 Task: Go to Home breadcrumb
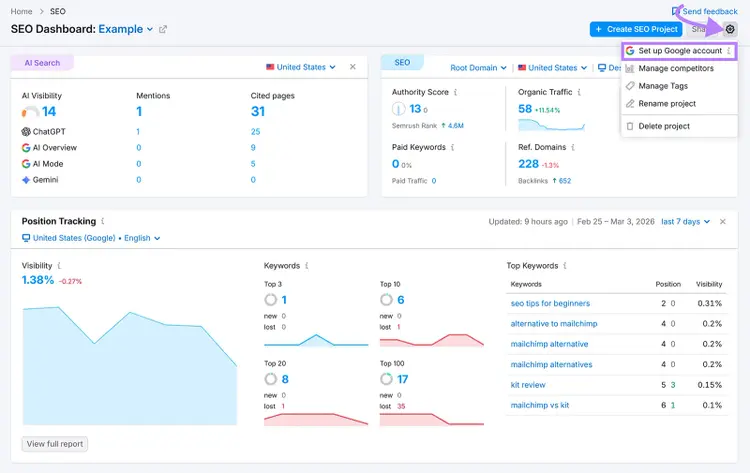click(x=22, y=11)
